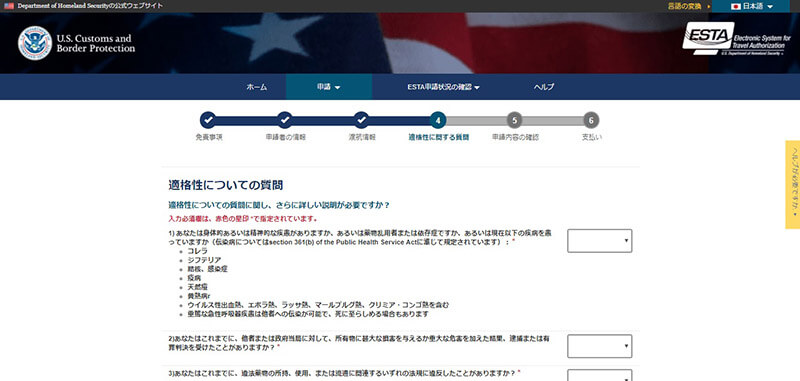Click the U.S. Customs and Border Protection title
The height and width of the screenshot is (381, 800).
(x=95, y=43)
